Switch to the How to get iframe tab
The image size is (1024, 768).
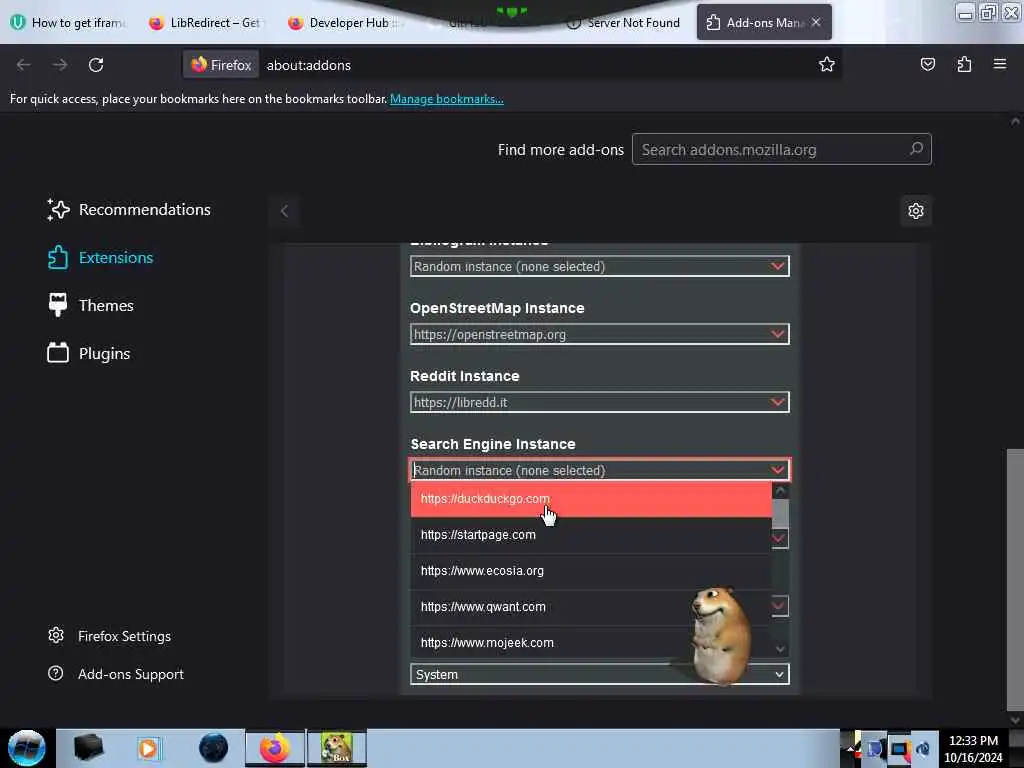click(69, 23)
